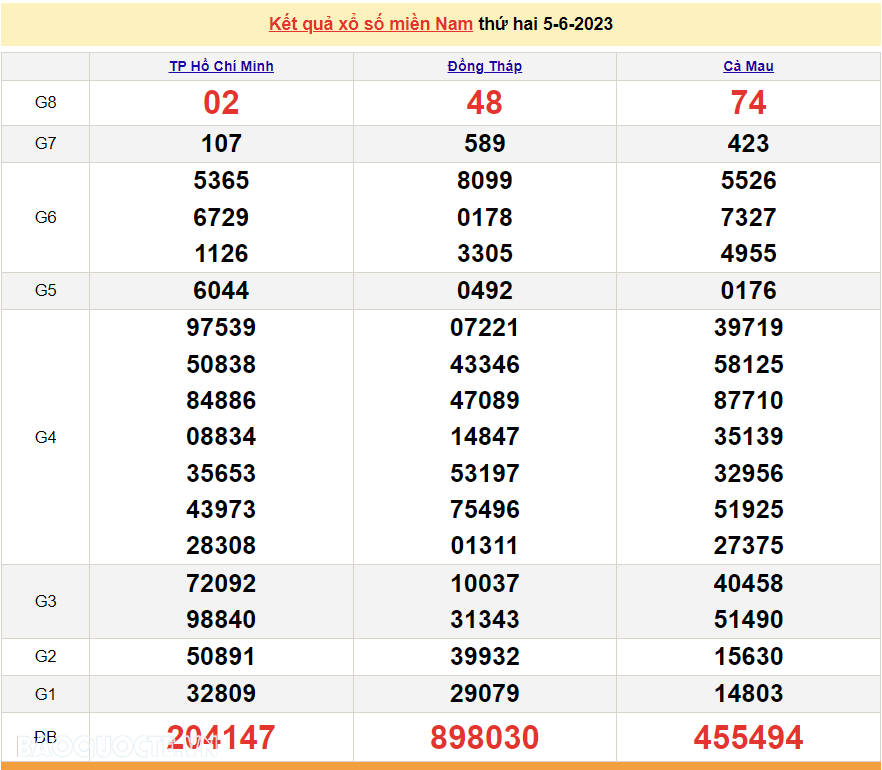Open the Đồng Tháp column header link

point(484,66)
